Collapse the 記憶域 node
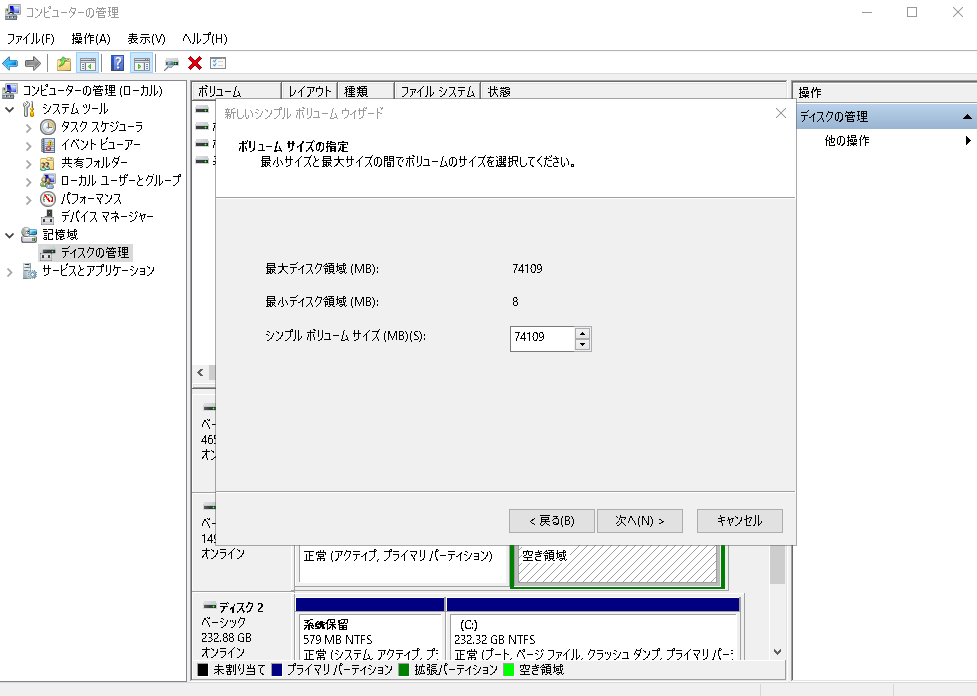This screenshot has height=696, width=977. [9, 234]
